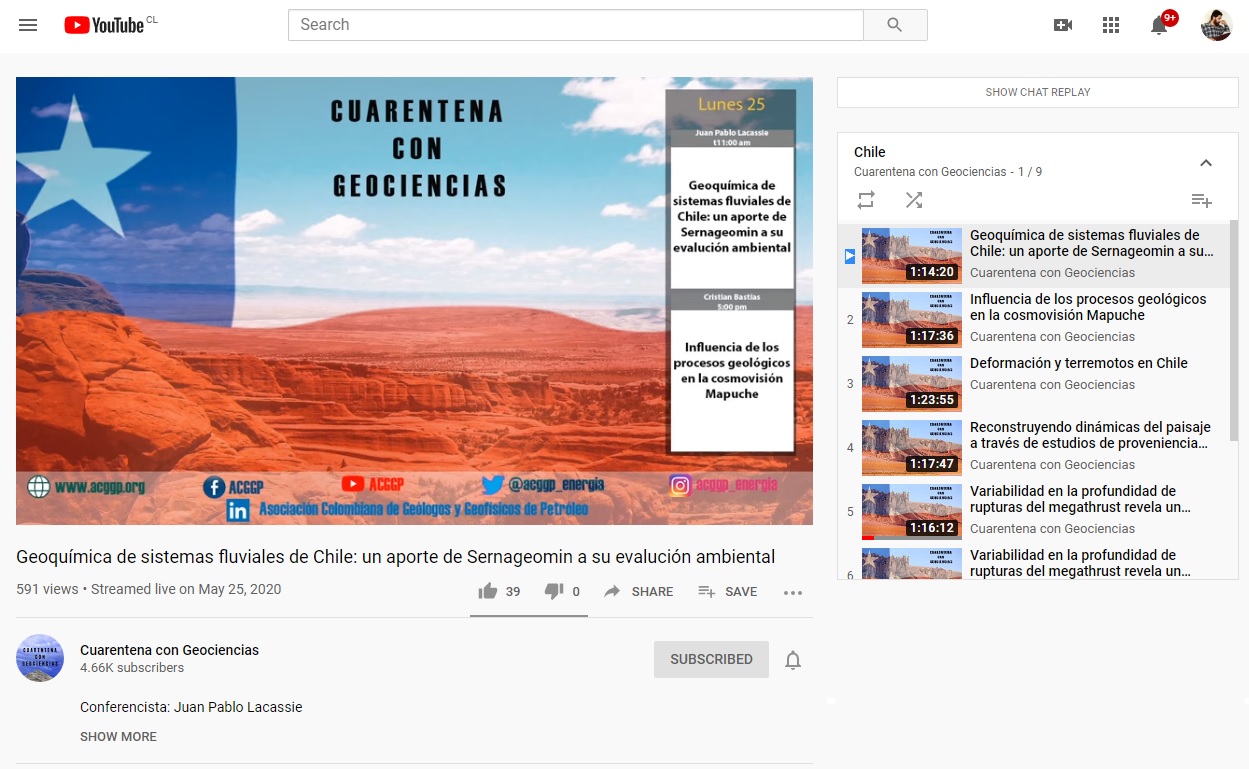Screen dimensions: 1249x769
Task: Open notifications bell in header
Action: (x=1159, y=25)
